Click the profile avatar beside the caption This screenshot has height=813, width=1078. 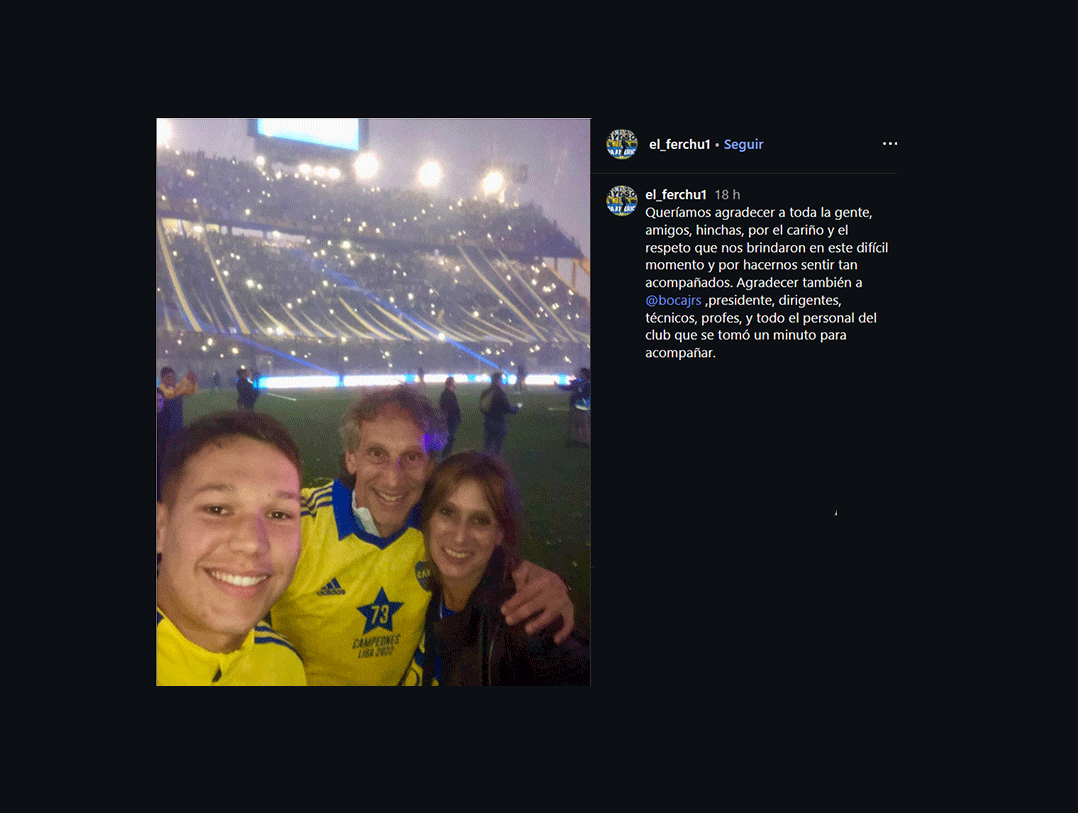pyautogui.click(x=622, y=201)
